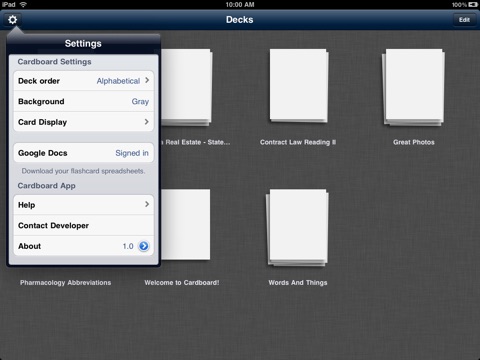
Task: Click the Edit button
Action: point(464,20)
